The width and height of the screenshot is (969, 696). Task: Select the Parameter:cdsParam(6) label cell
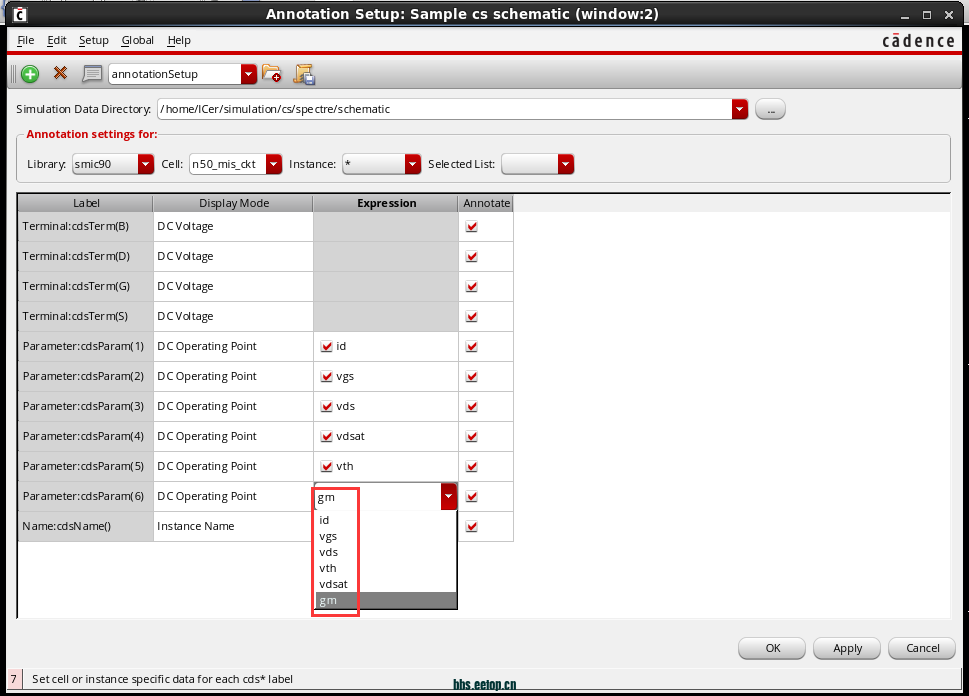coord(86,496)
